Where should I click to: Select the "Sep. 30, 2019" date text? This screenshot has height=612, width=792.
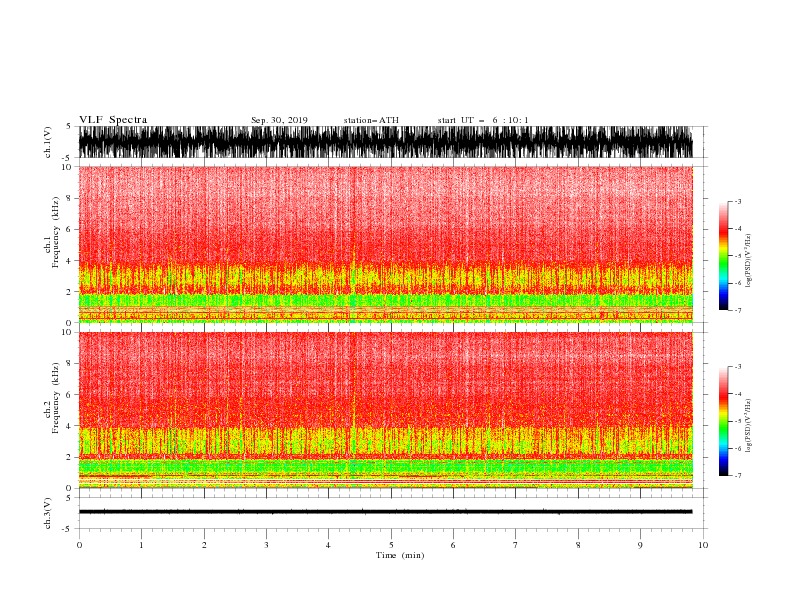click(279, 120)
